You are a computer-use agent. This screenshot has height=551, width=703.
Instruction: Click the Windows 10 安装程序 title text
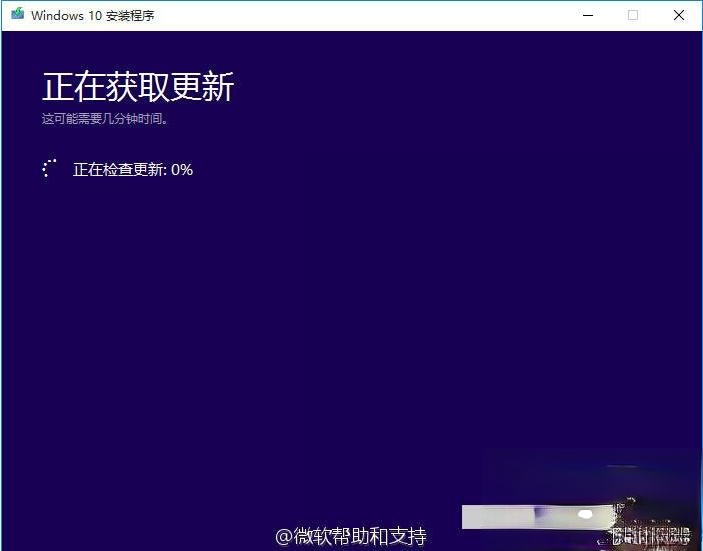click(x=93, y=15)
